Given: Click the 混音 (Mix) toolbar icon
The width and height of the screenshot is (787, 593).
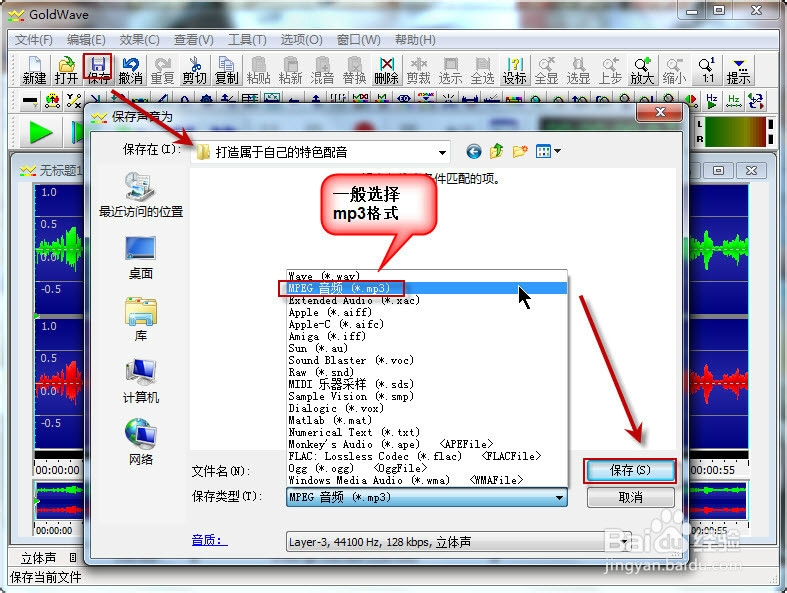Looking at the screenshot, I should click(322, 70).
